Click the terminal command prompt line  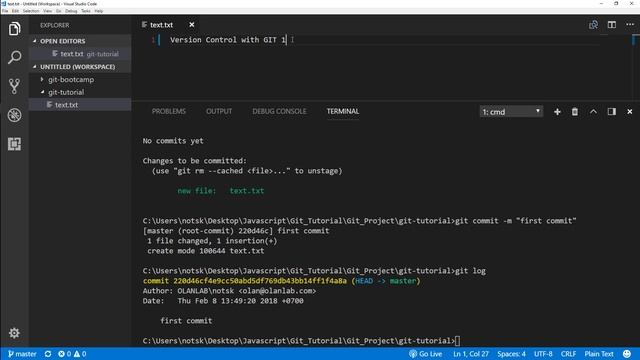click(x=301, y=341)
